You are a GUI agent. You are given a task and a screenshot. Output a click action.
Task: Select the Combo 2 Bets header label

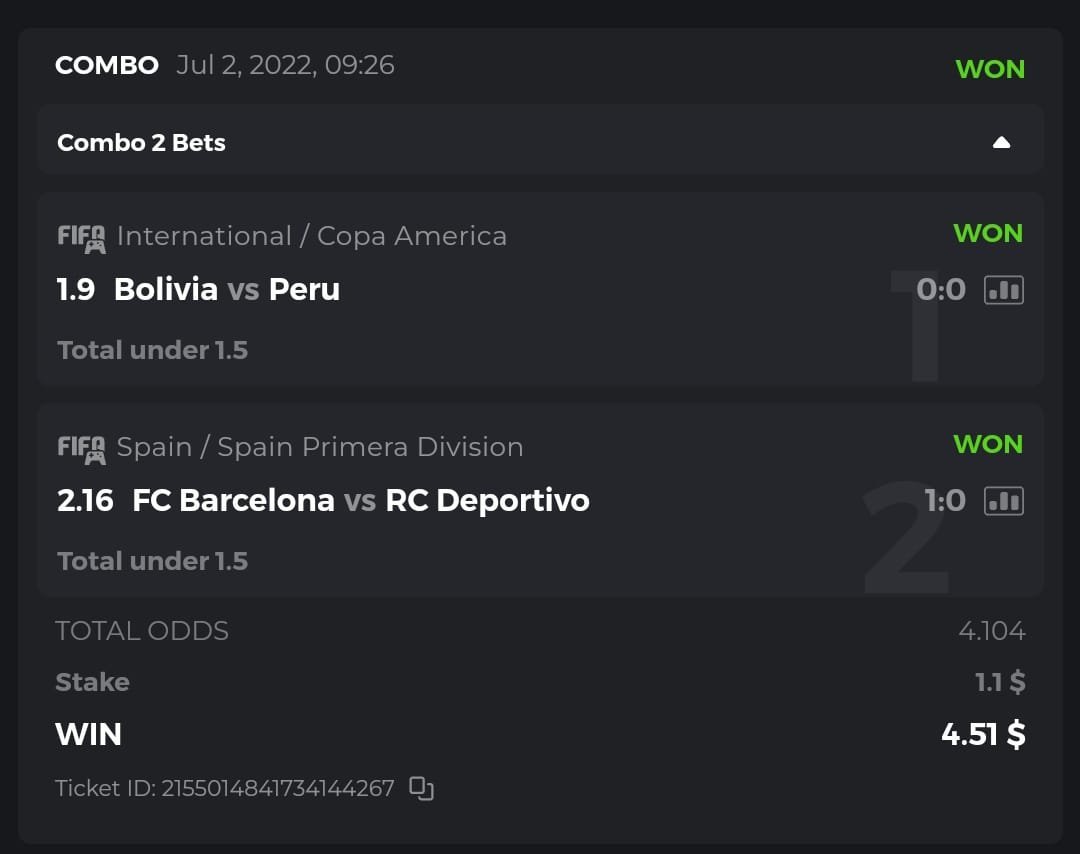(x=141, y=143)
